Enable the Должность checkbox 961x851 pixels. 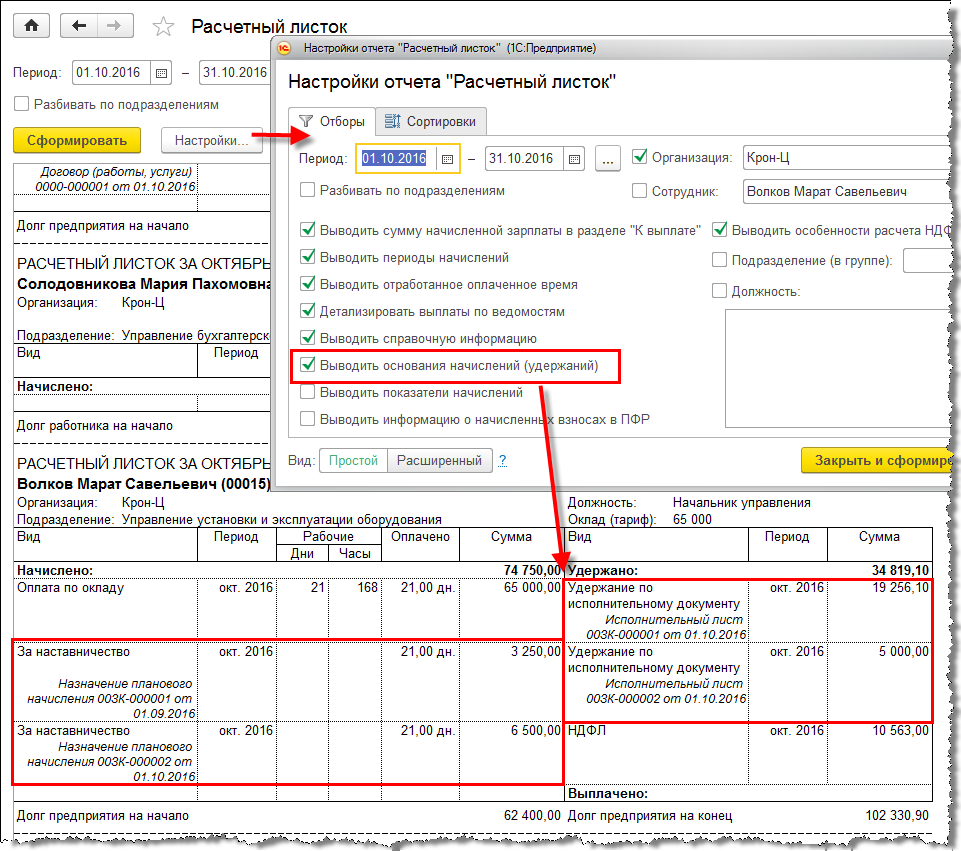point(720,290)
